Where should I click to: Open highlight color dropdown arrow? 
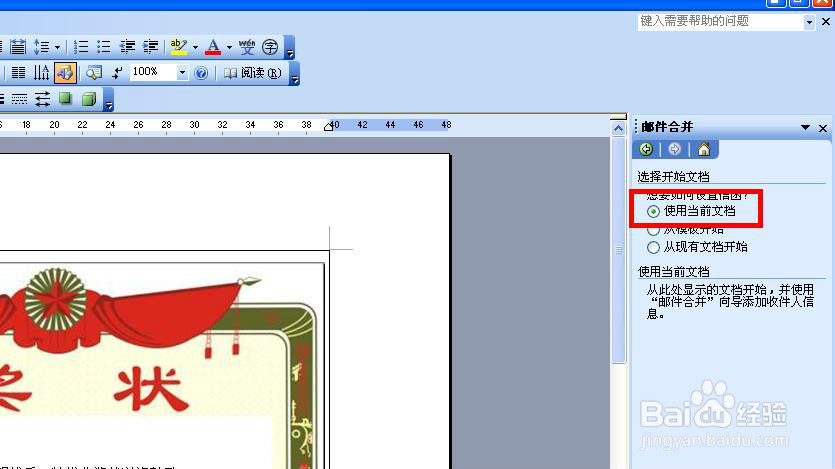195,47
